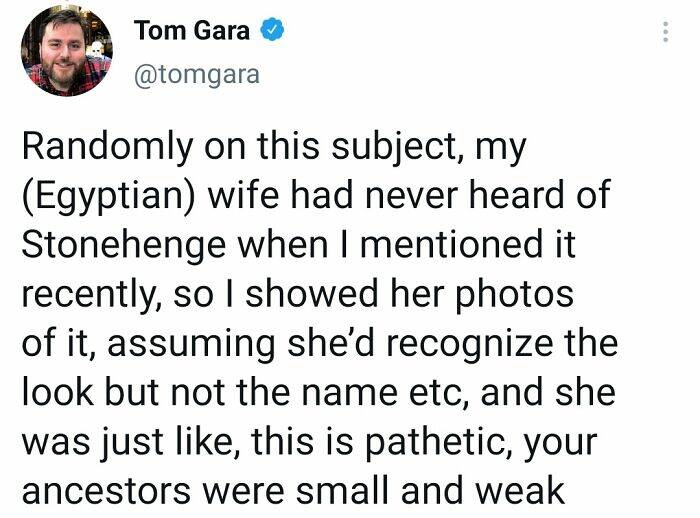Open the @tomgara handle link
This screenshot has height=518, width=700.
(x=196, y=76)
